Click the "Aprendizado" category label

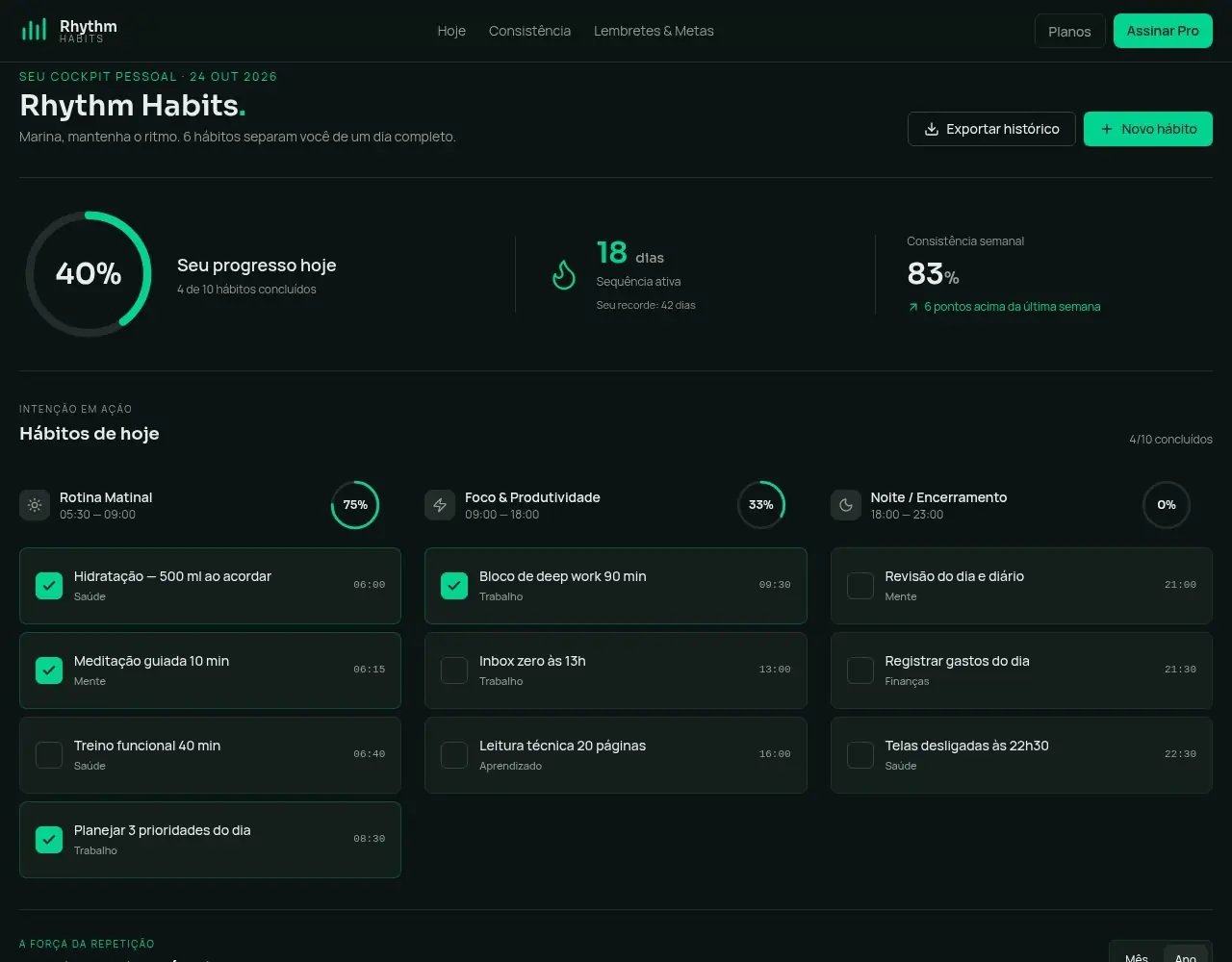tap(510, 766)
